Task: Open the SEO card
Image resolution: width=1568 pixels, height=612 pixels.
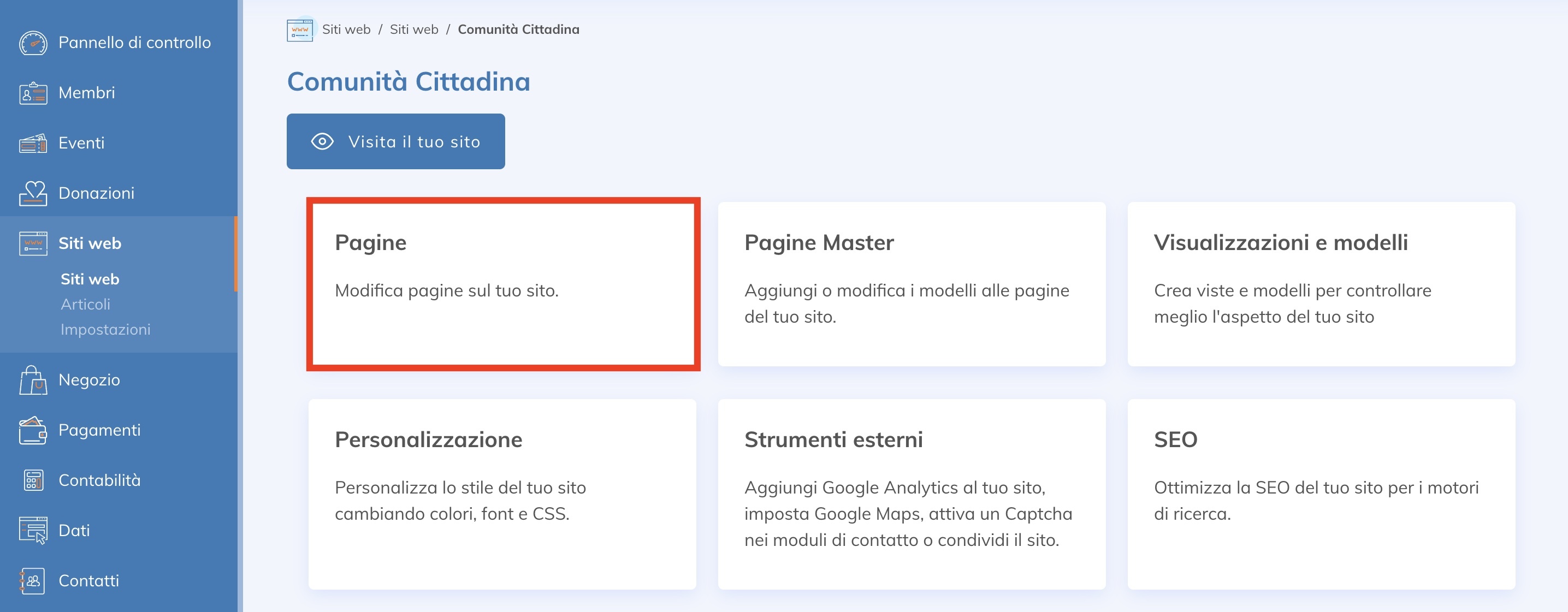Action: click(x=1321, y=494)
